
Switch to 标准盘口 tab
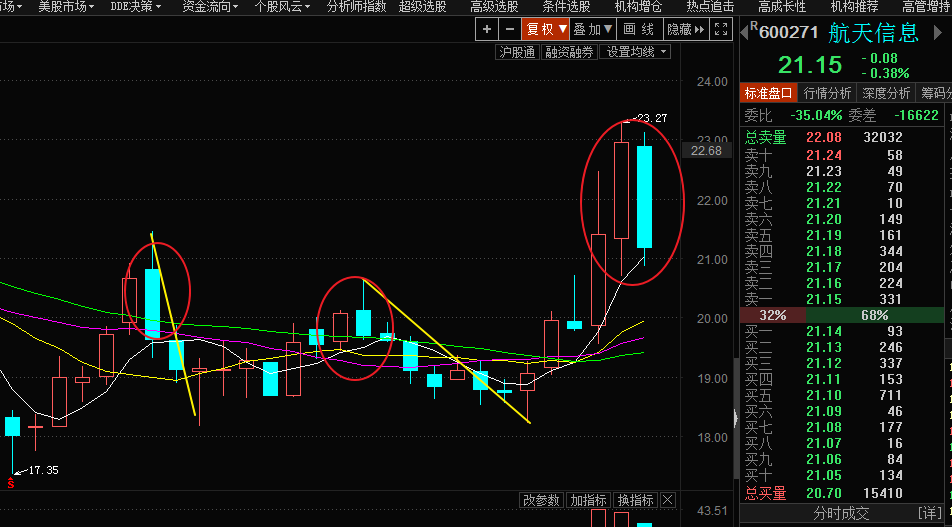point(769,93)
